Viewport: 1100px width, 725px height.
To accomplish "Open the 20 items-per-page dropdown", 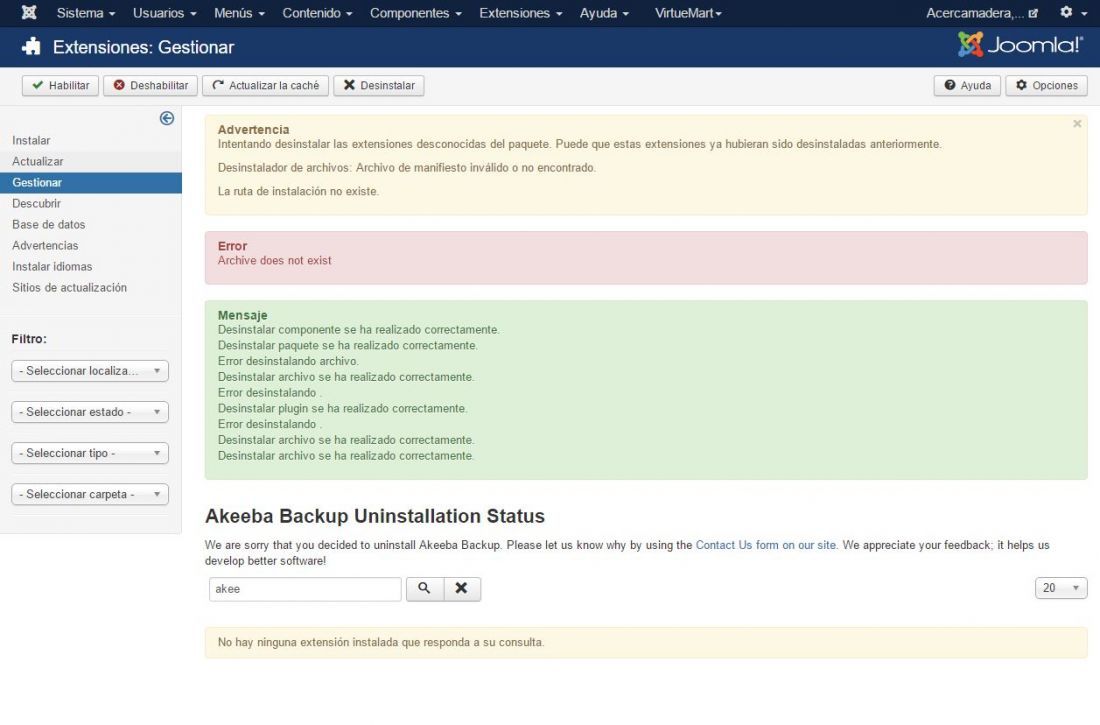I will pos(1061,588).
